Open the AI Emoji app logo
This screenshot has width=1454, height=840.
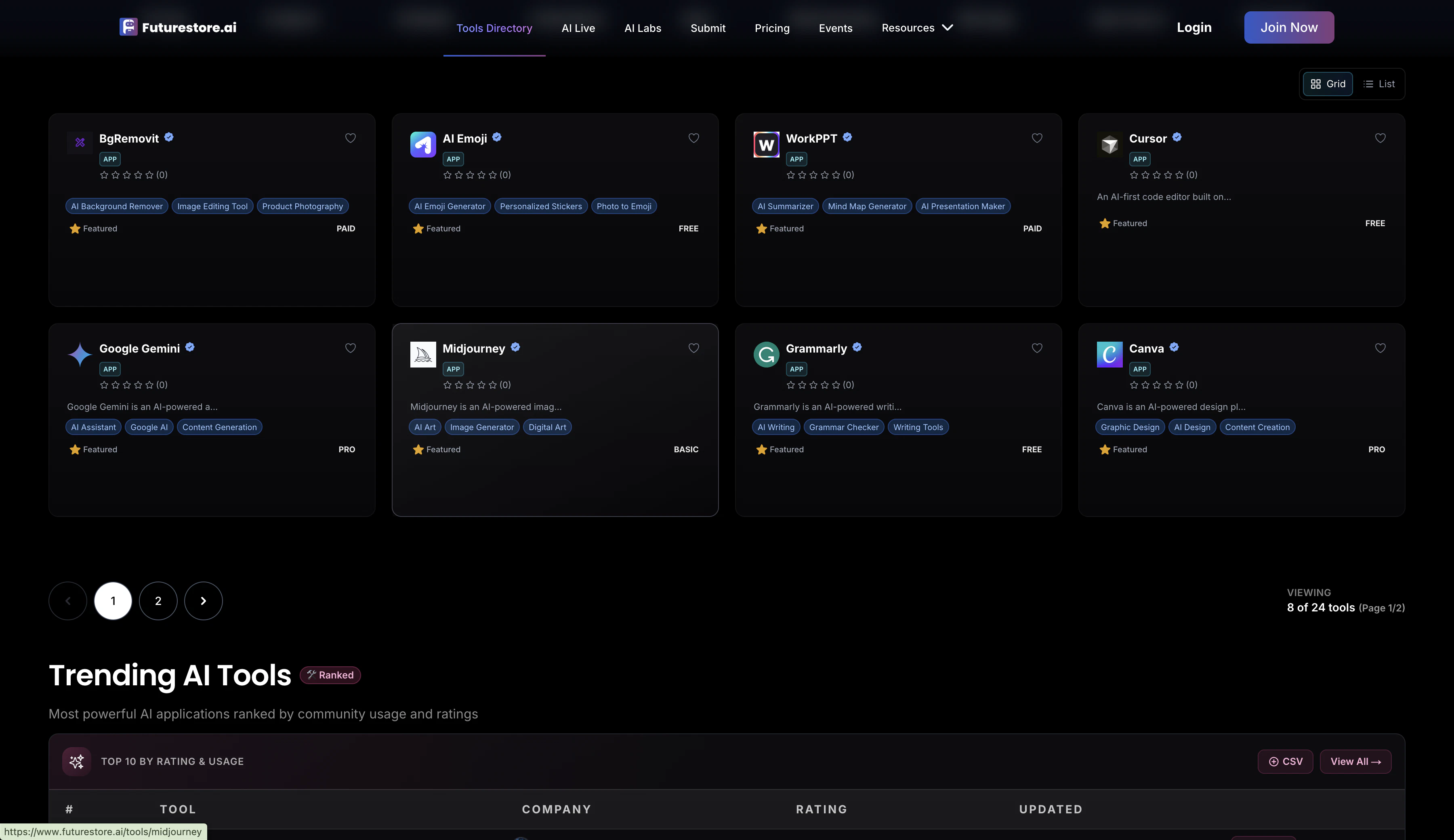coord(423,144)
